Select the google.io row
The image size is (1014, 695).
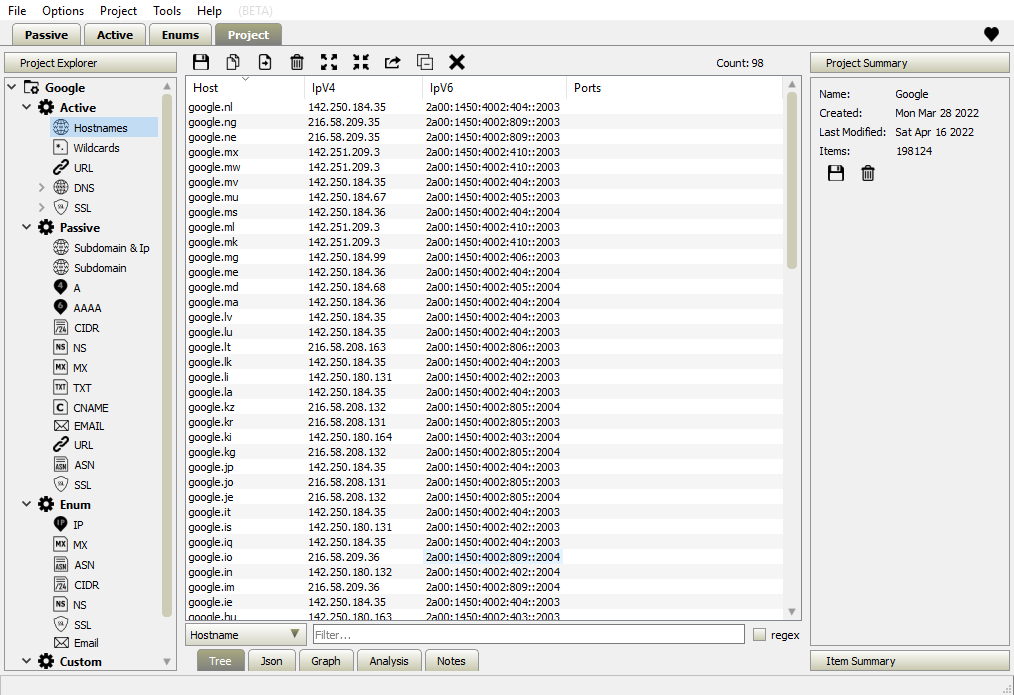484,557
